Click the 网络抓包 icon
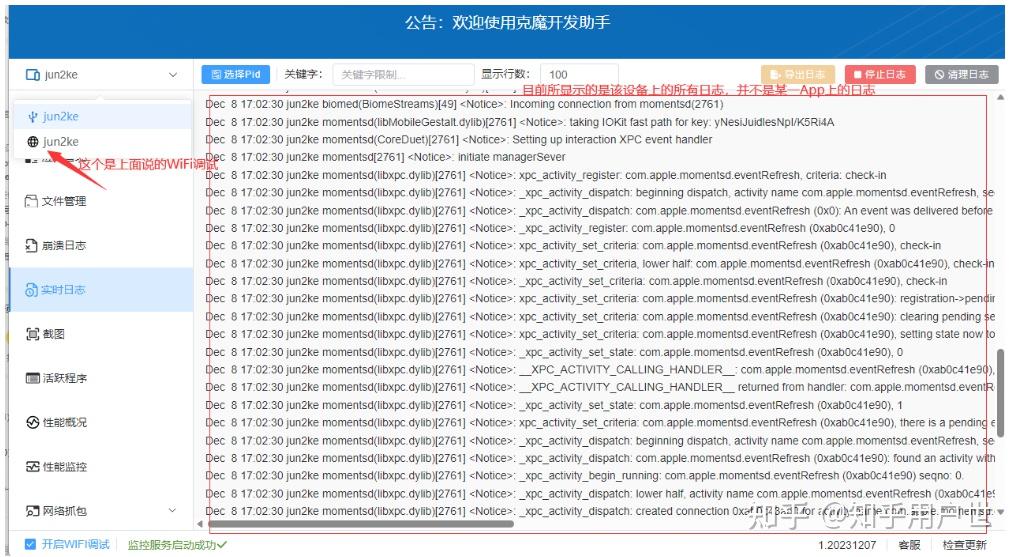The height and width of the screenshot is (557, 1019). pos(32,511)
